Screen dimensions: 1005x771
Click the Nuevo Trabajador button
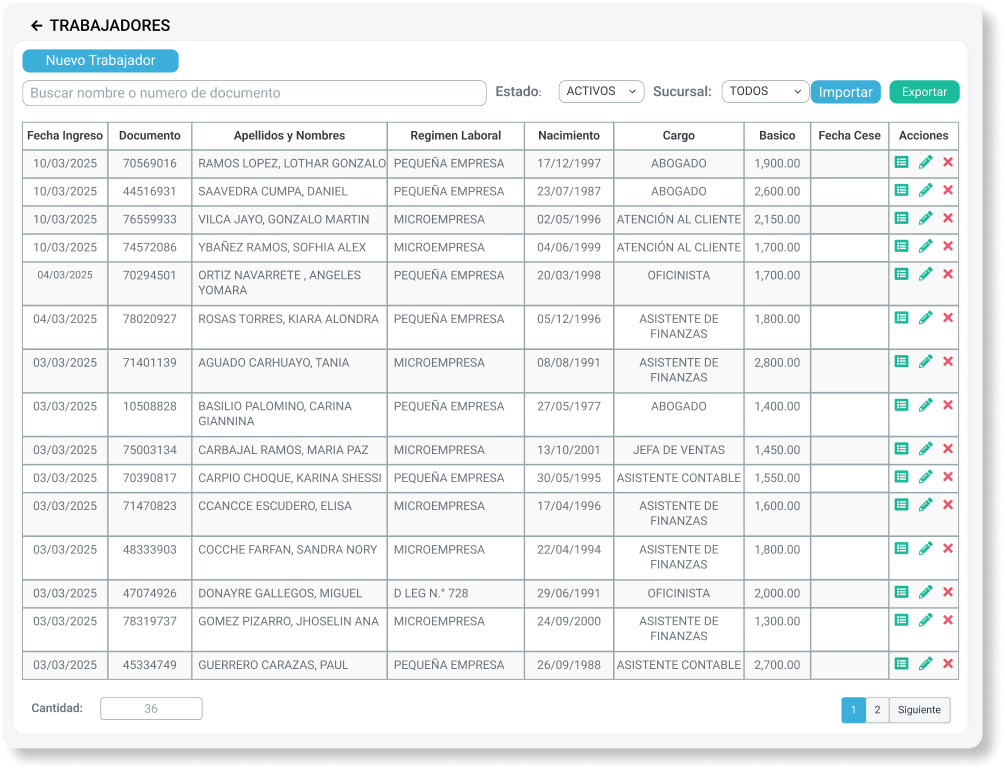click(x=99, y=60)
